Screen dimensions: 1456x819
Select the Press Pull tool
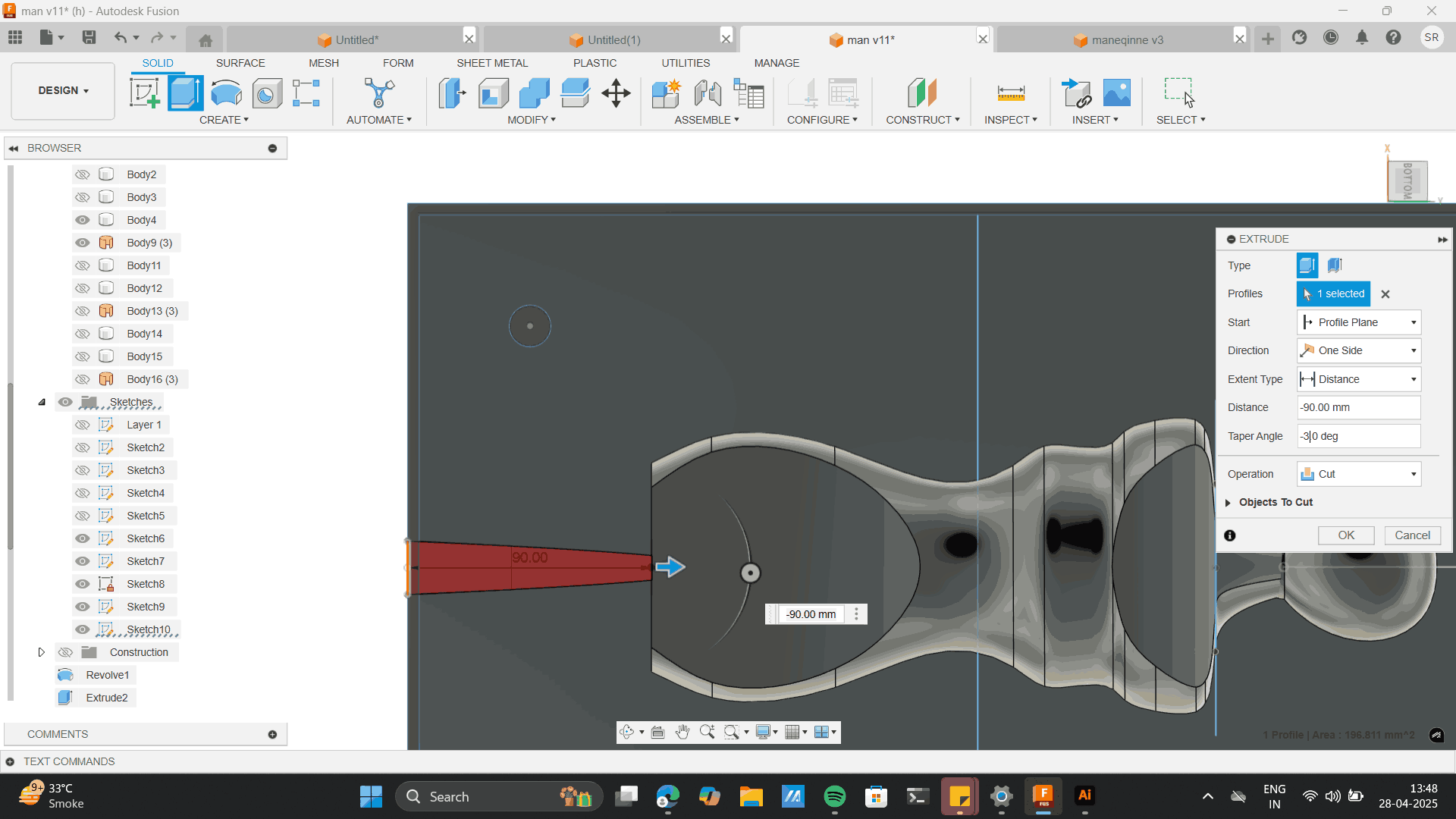pos(452,93)
